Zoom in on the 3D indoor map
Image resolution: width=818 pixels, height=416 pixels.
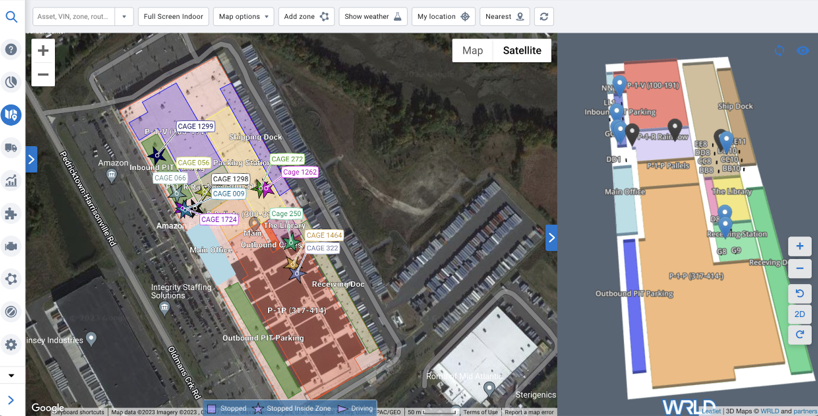[800, 246]
